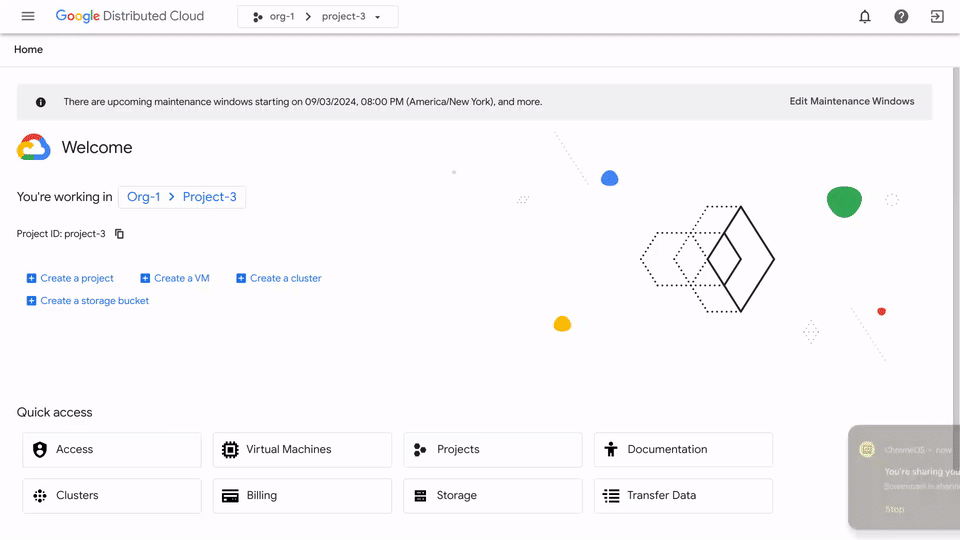The image size is (960, 540).
Task: Open the Clusters quick access card
Action: click(x=112, y=496)
